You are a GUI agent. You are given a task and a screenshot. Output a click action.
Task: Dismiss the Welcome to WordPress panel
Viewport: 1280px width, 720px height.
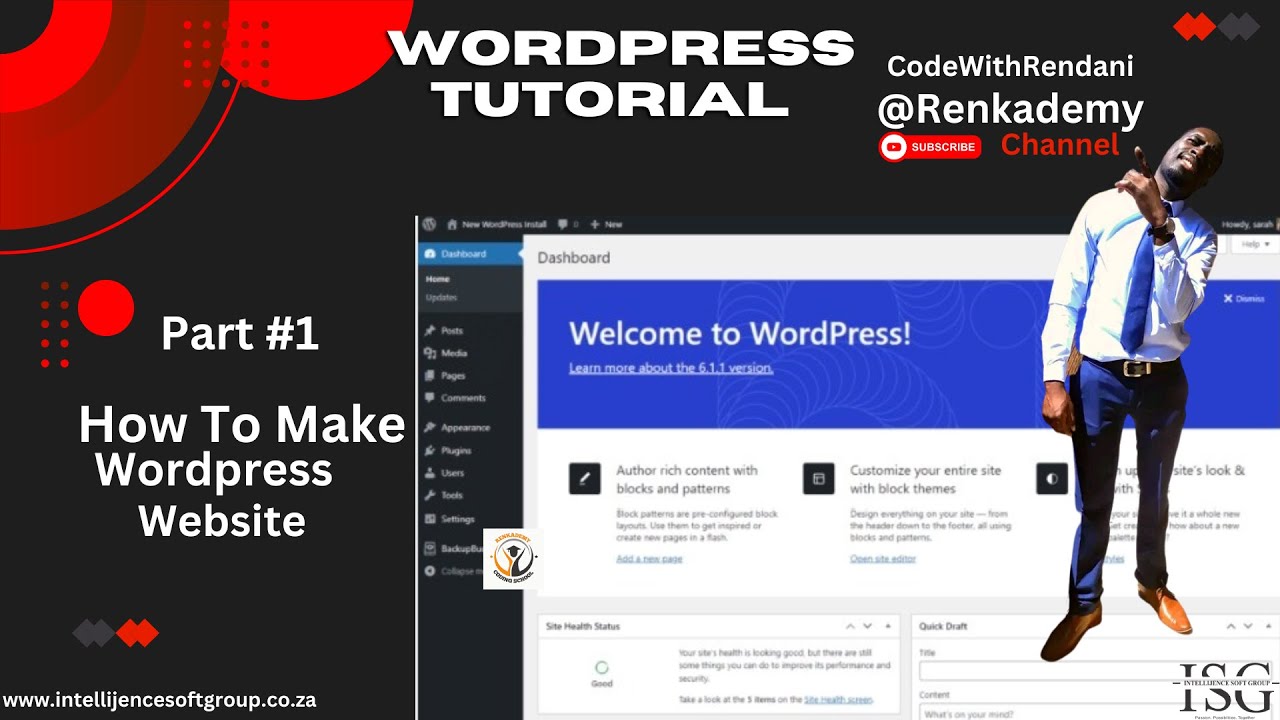tap(1244, 298)
